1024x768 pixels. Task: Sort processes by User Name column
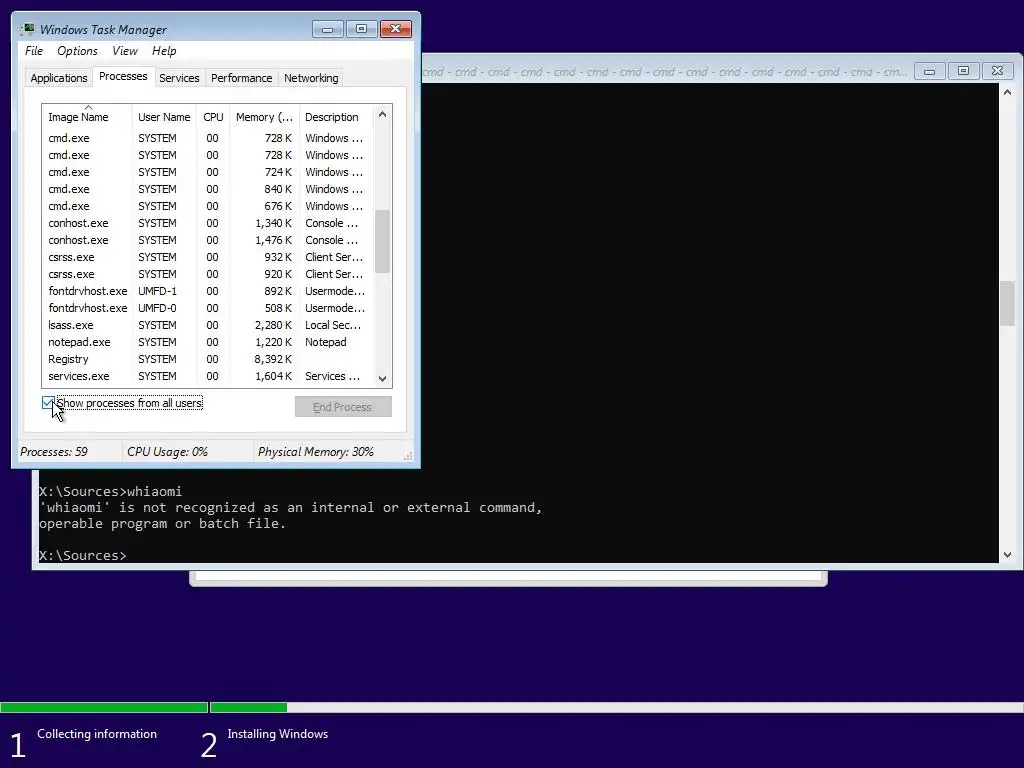pyautogui.click(x=164, y=117)
